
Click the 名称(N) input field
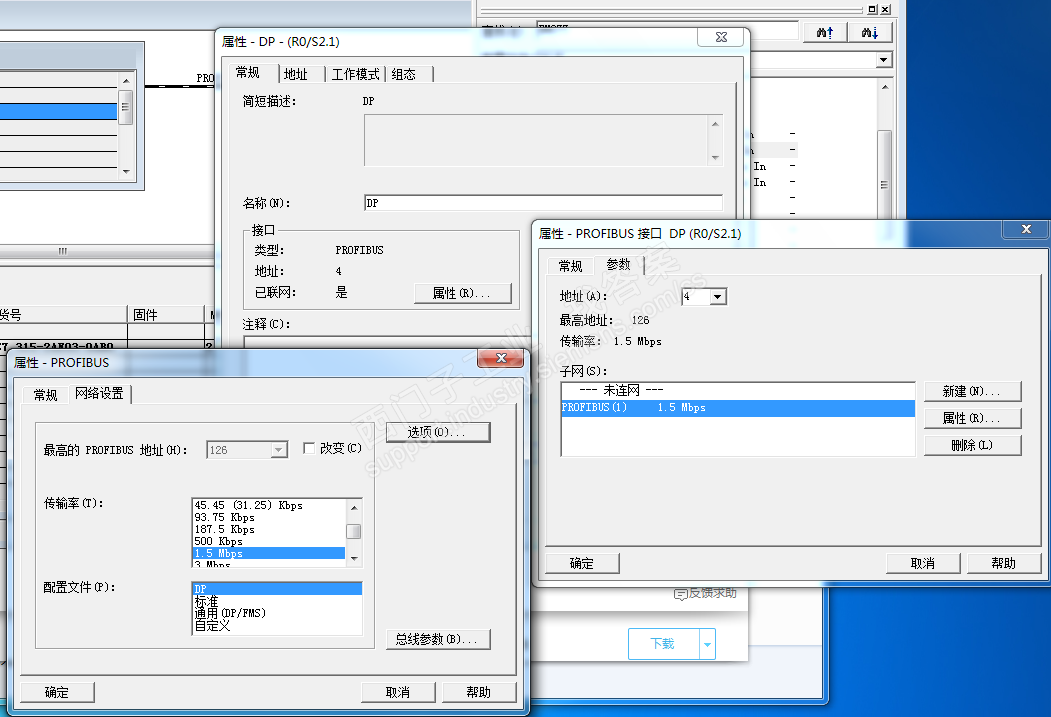pos(543,203)
